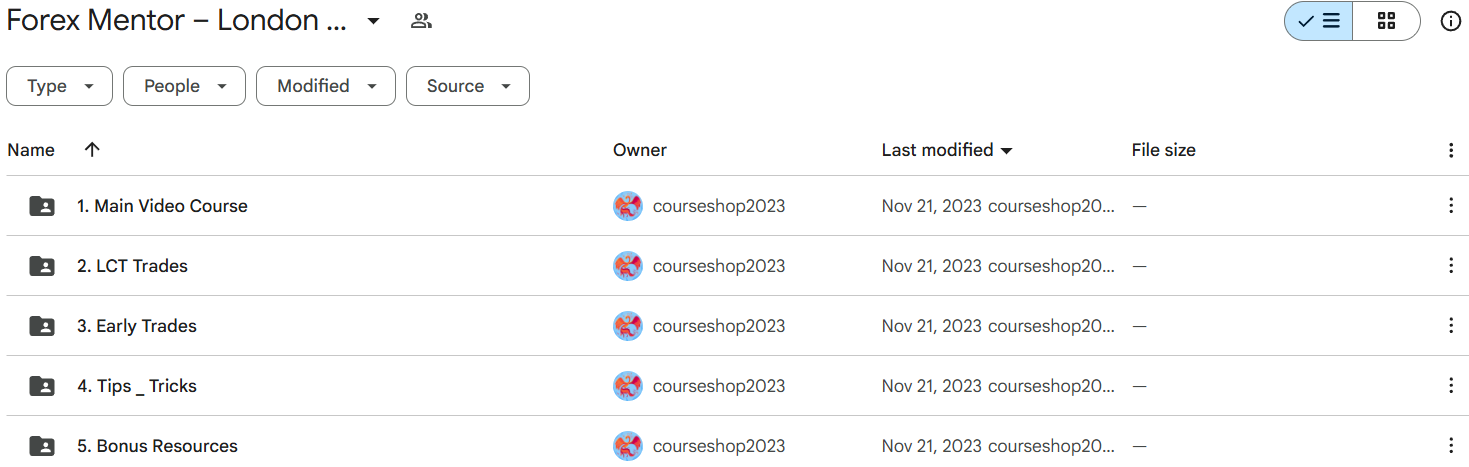Open the 3. Early Trades folder

[137, 326]
